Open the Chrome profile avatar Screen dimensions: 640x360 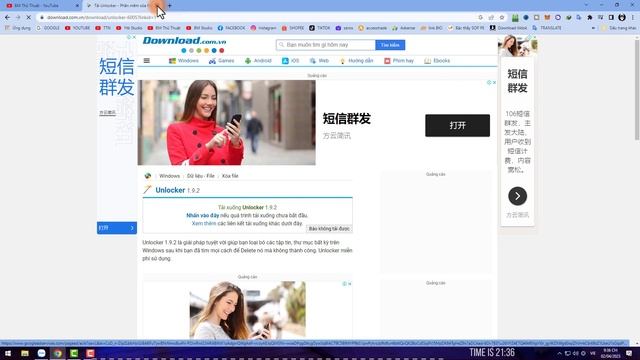coord(622,18)
